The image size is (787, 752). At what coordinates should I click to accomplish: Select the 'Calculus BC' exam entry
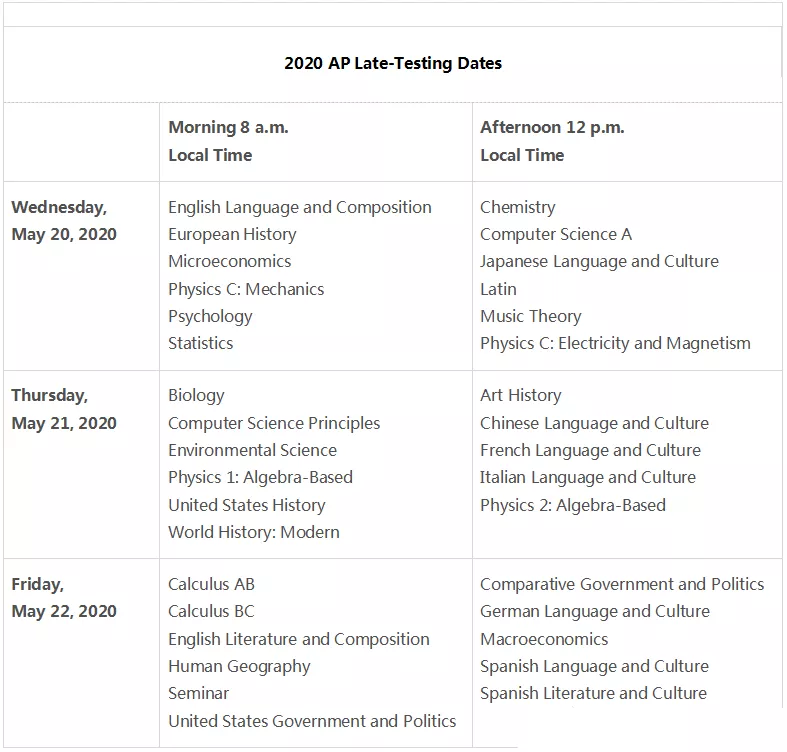pyautogui.click(x=211, y=611)
